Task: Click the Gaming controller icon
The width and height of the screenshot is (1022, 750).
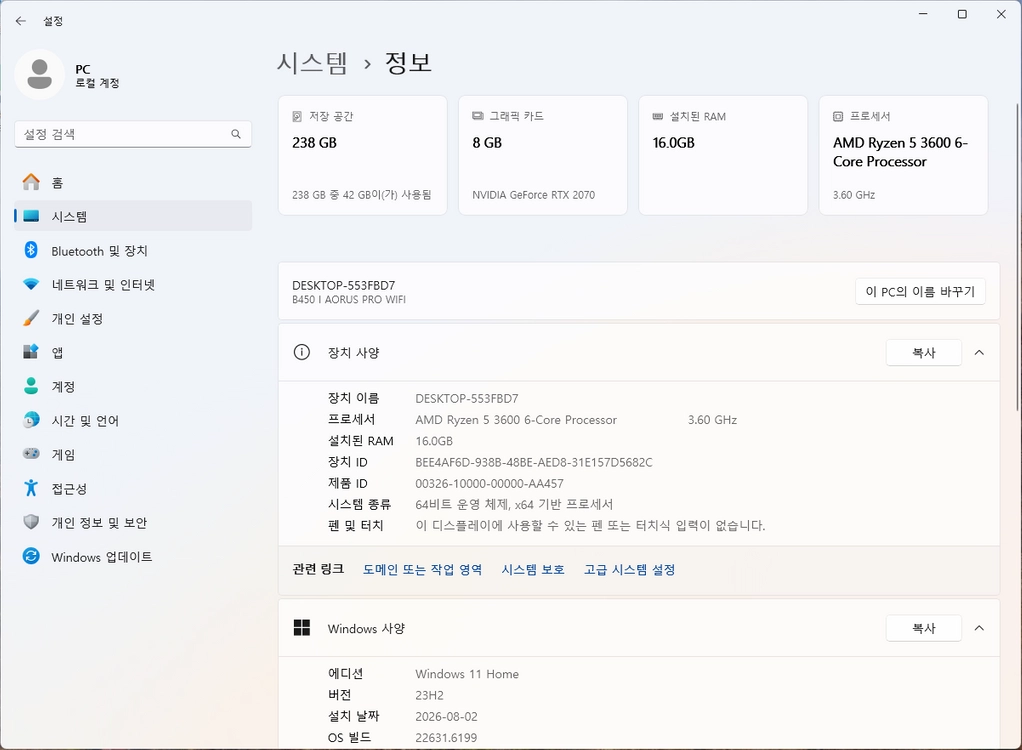Action: pyautogui.click(x=31, y=454)
